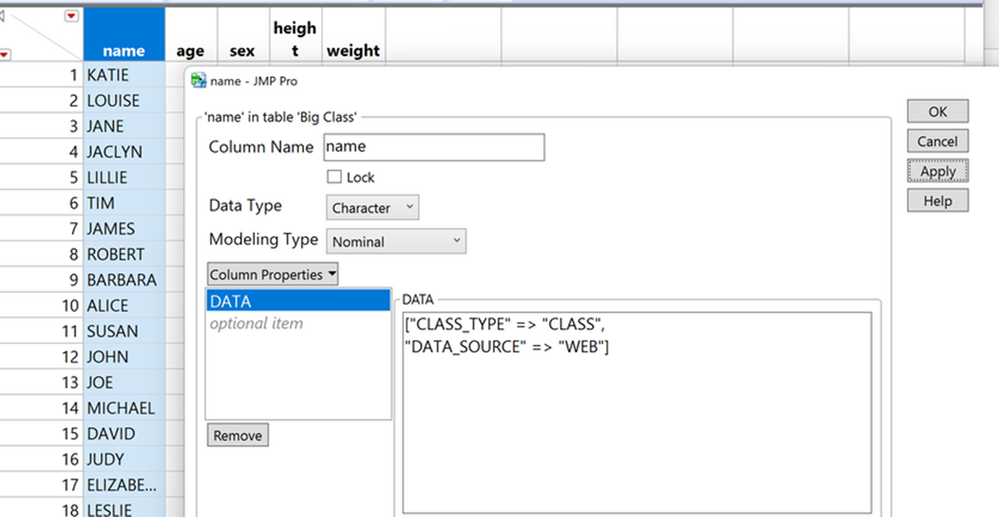Select DATA in the properties list

pos(297,301)
